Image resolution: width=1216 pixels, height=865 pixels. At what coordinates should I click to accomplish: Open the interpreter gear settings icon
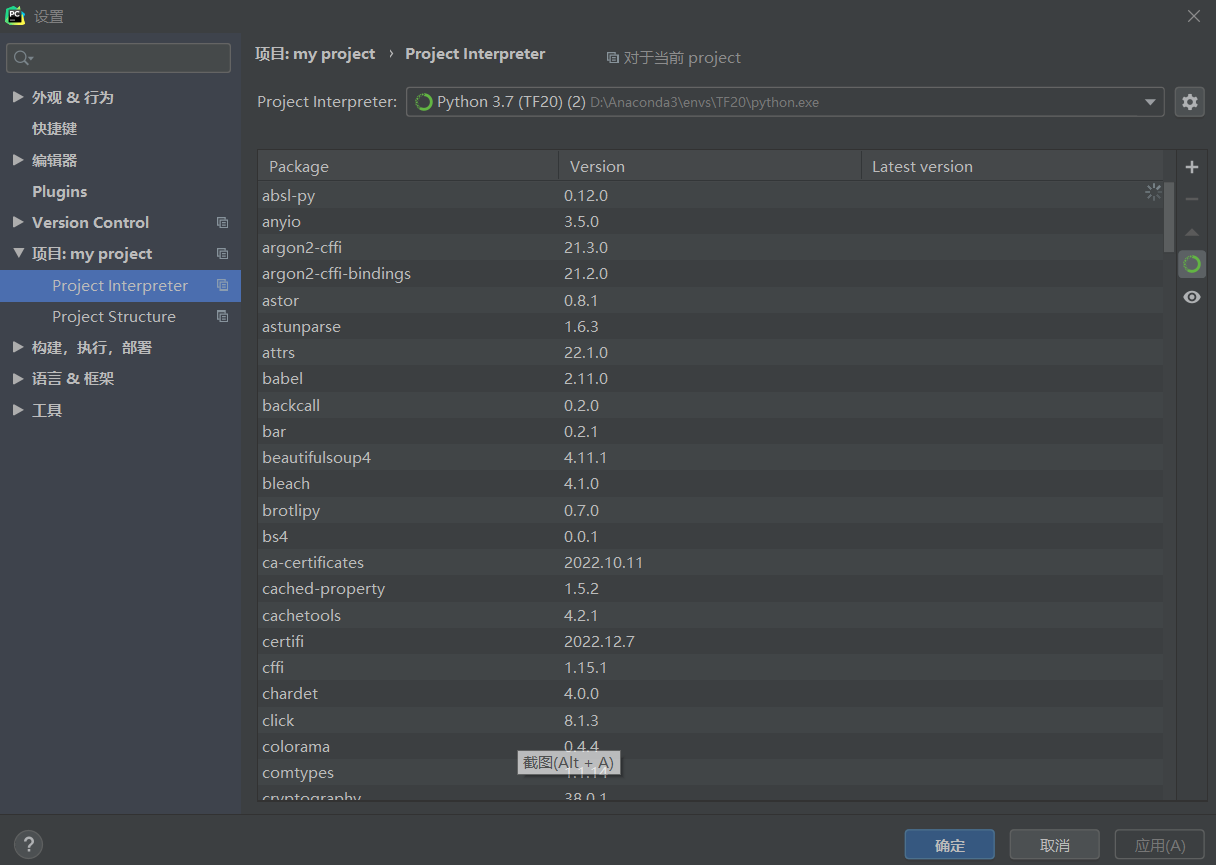pyautogui.click(x=1189, y=102)
